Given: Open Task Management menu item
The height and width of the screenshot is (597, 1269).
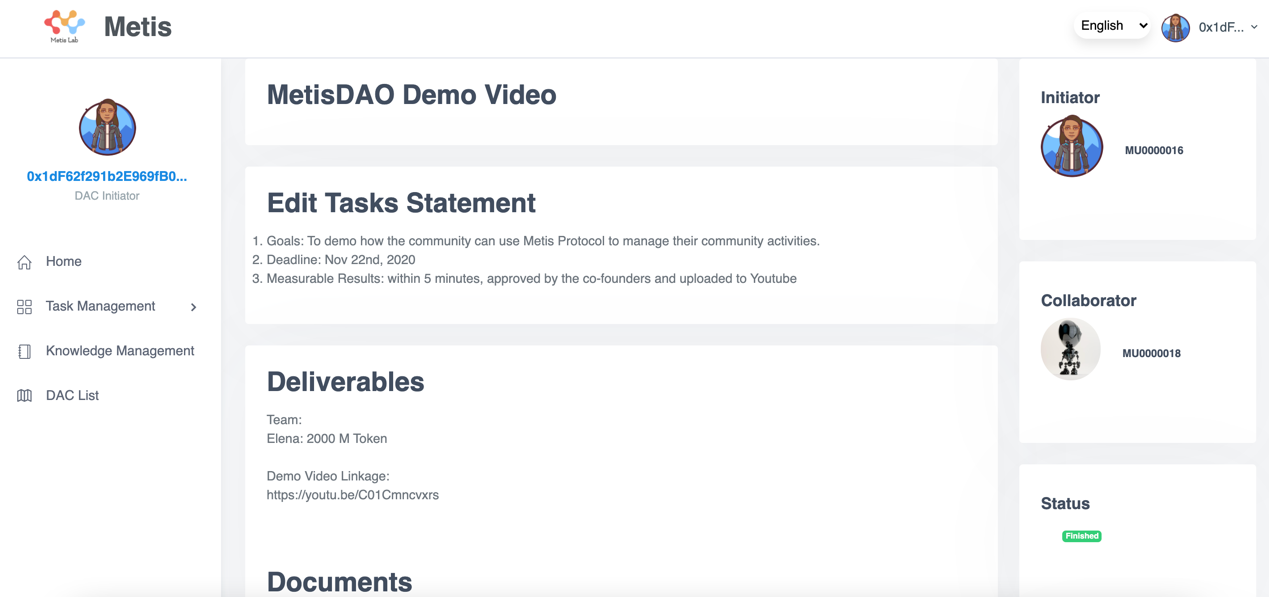Looking at the screenshot, I should 100,306.
